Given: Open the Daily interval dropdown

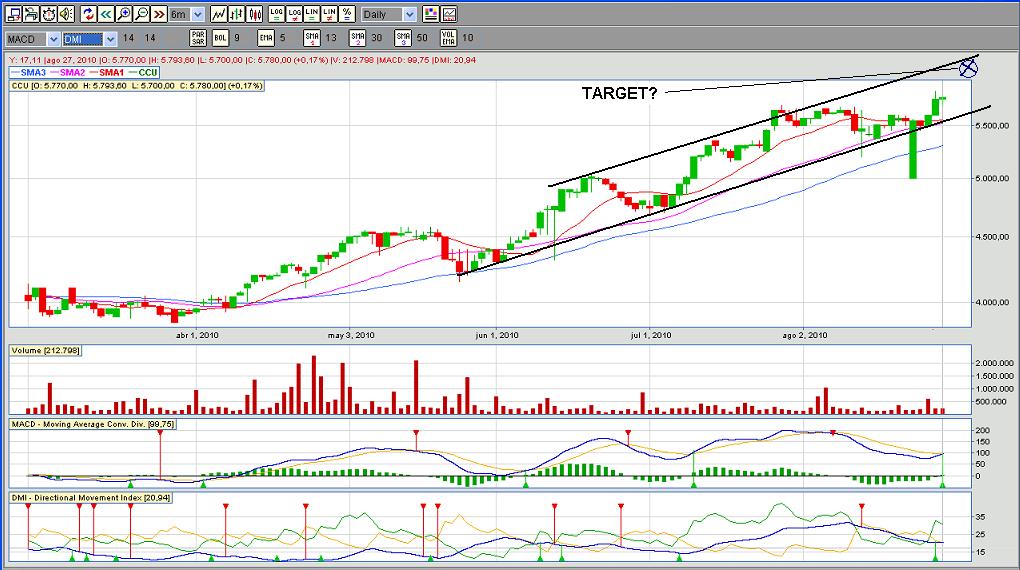Looking at the screenshot, I should pyautogui.click(x=389, y=14).
